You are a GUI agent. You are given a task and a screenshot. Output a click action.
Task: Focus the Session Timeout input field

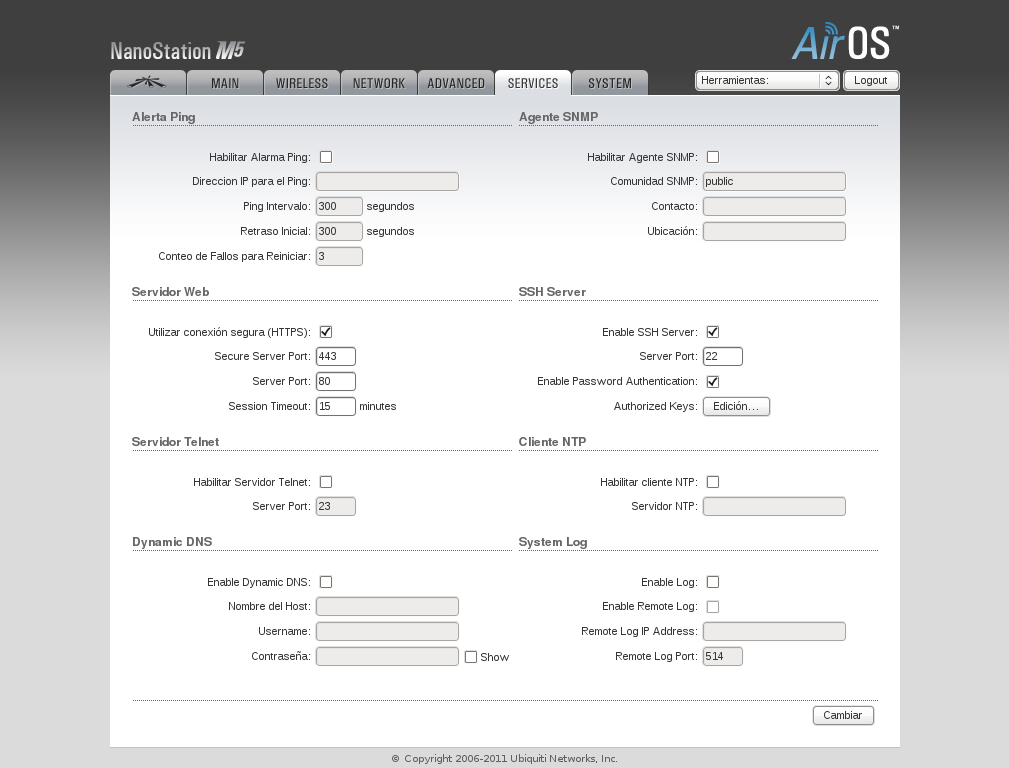point(336,407)
